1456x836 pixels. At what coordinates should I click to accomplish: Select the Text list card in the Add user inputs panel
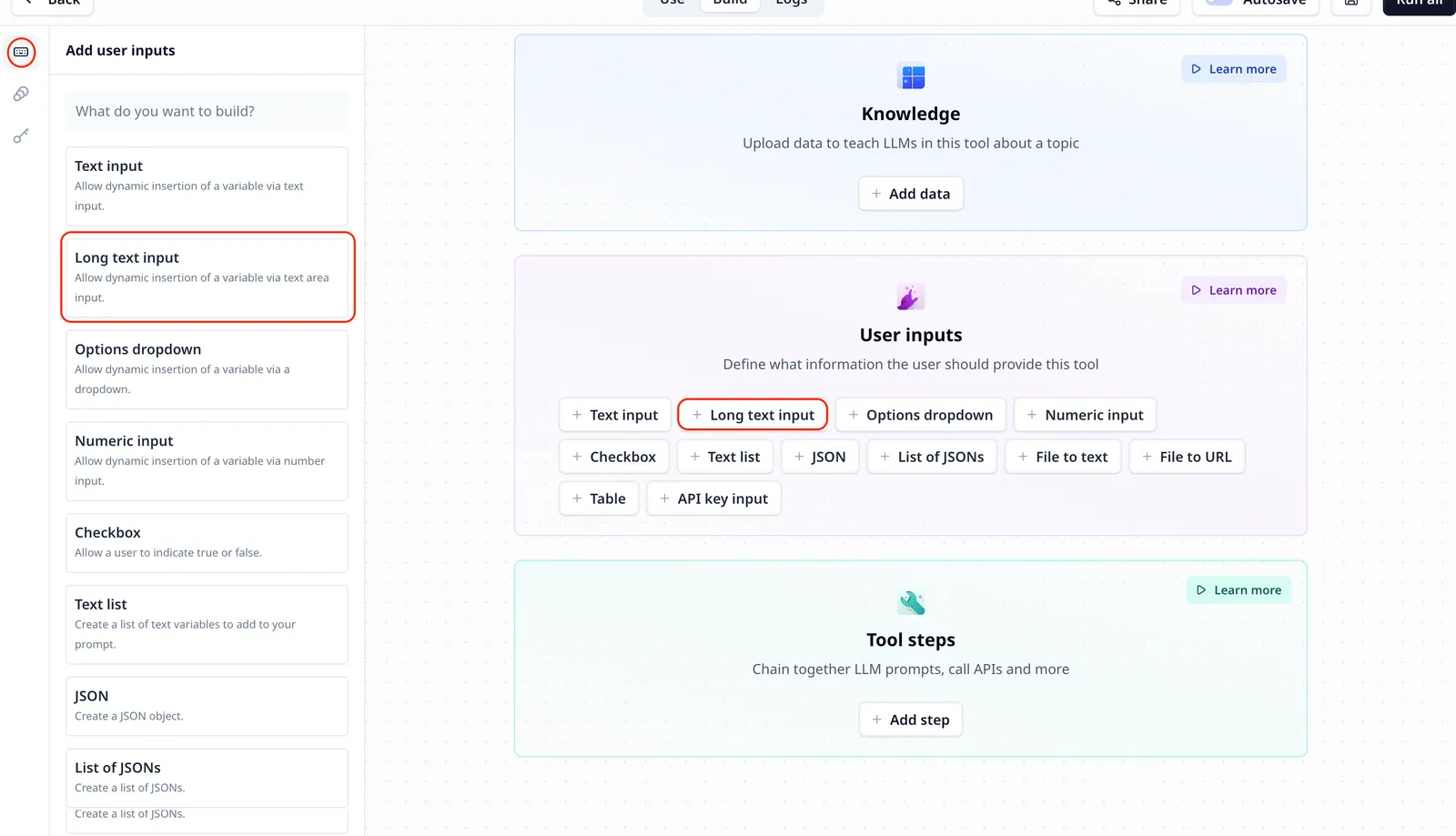(207, 624)
